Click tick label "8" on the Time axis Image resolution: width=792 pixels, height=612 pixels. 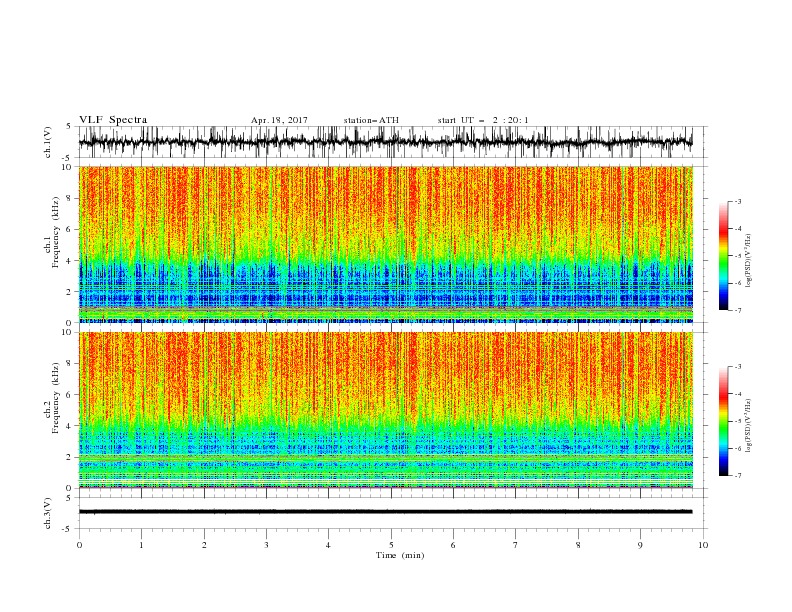tap(578, 545)
